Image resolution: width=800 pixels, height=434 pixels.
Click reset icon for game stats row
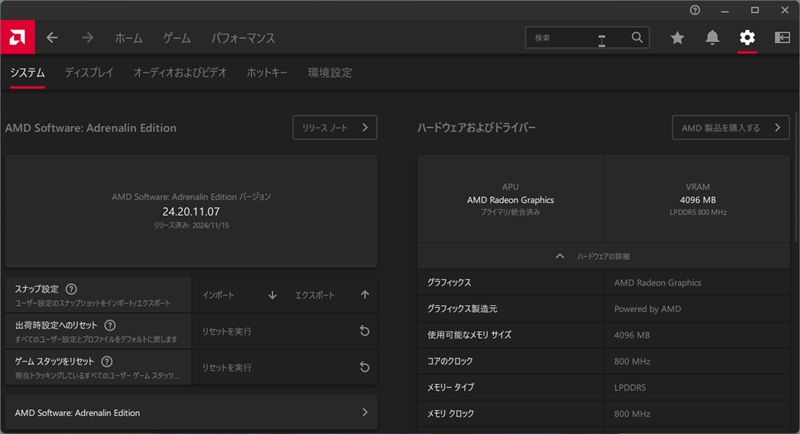[364, 367]
